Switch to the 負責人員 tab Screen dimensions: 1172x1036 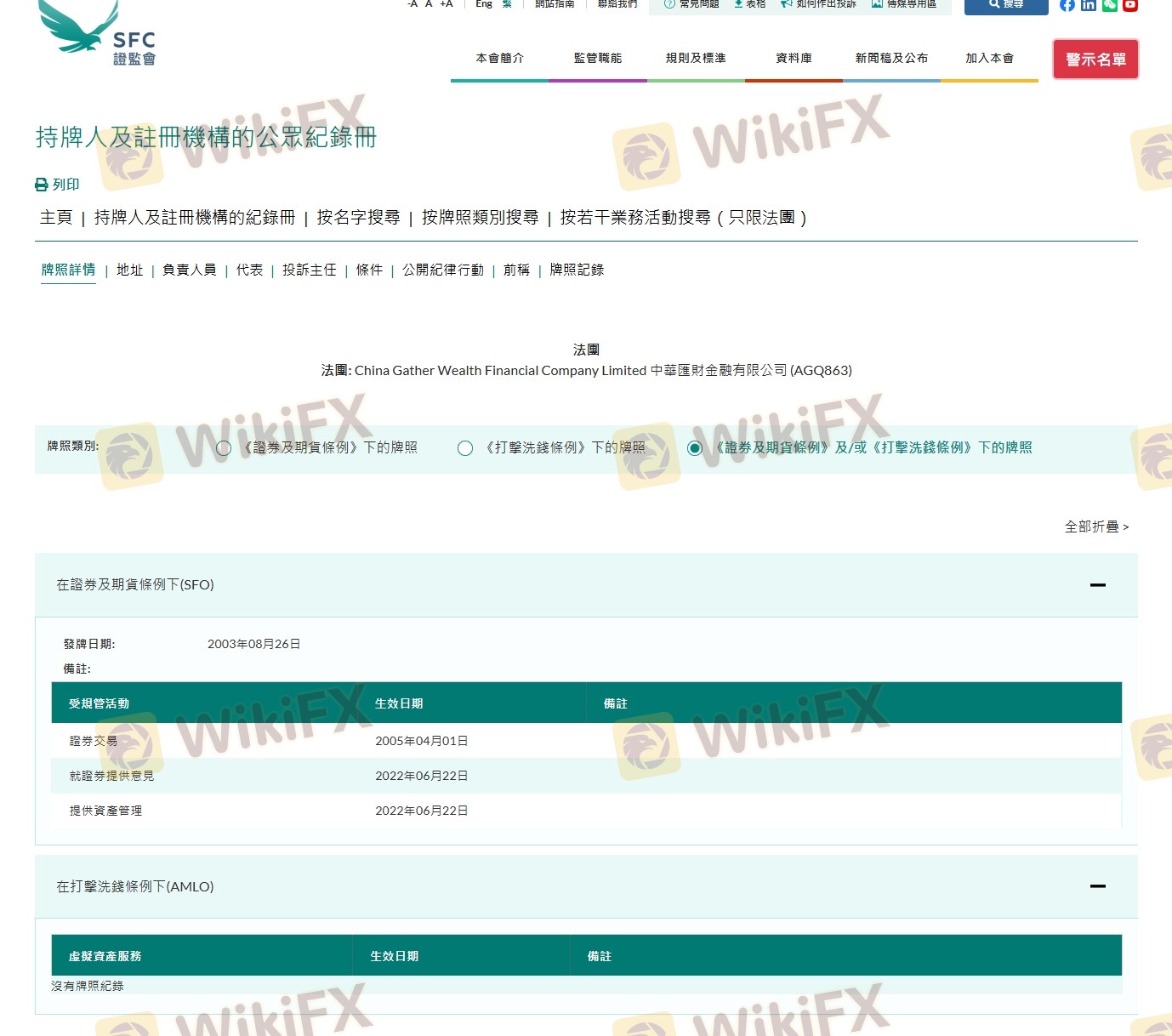point(190,270)
